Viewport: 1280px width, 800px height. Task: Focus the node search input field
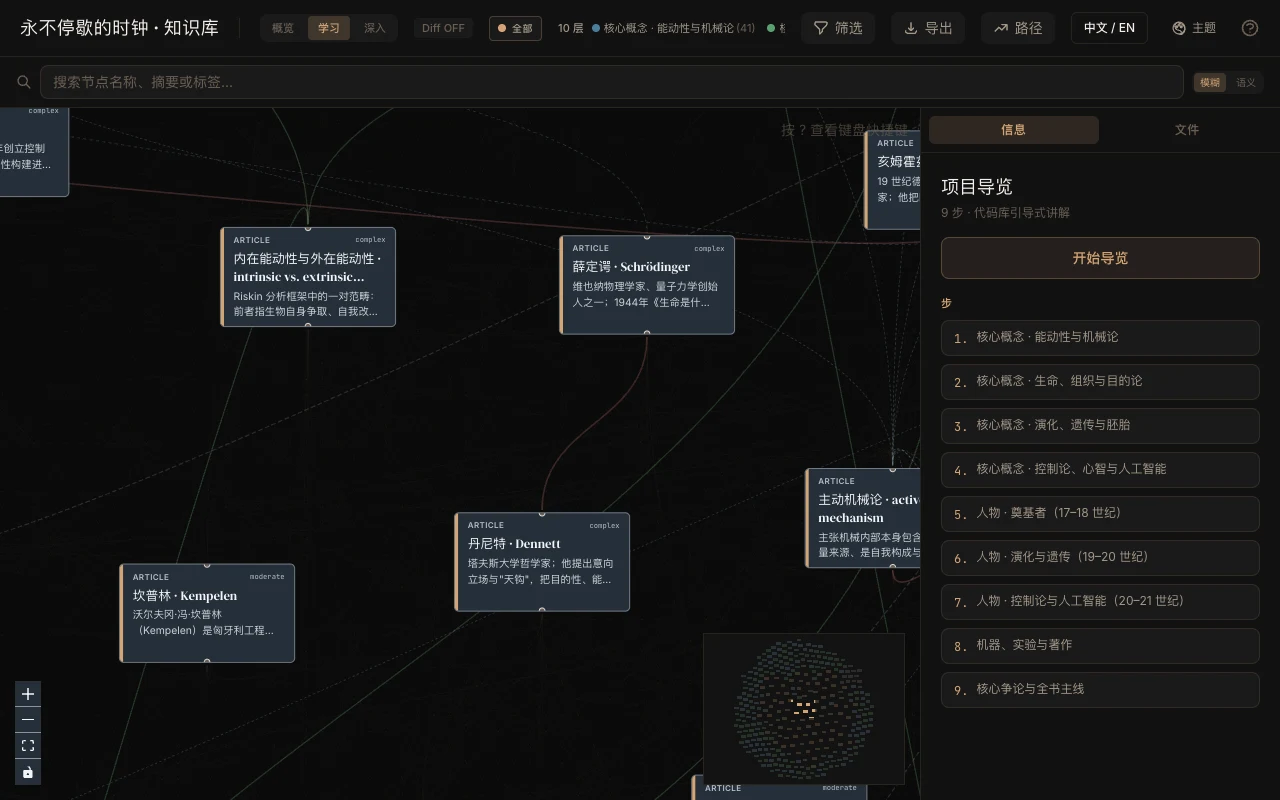pyautogui.click(x=611, y=82)
